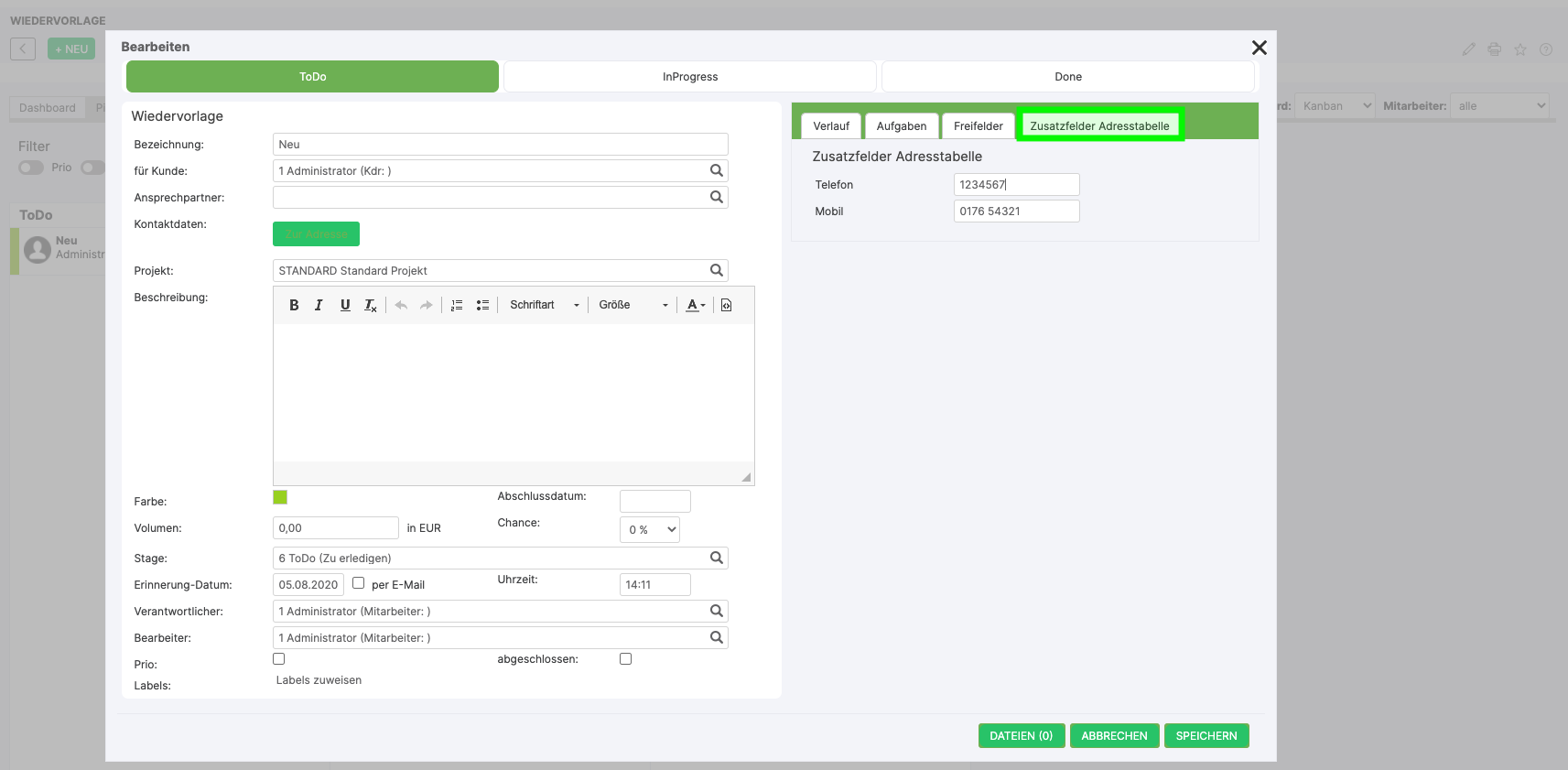Open the Chance percentage dropdown

coord(650,529)
